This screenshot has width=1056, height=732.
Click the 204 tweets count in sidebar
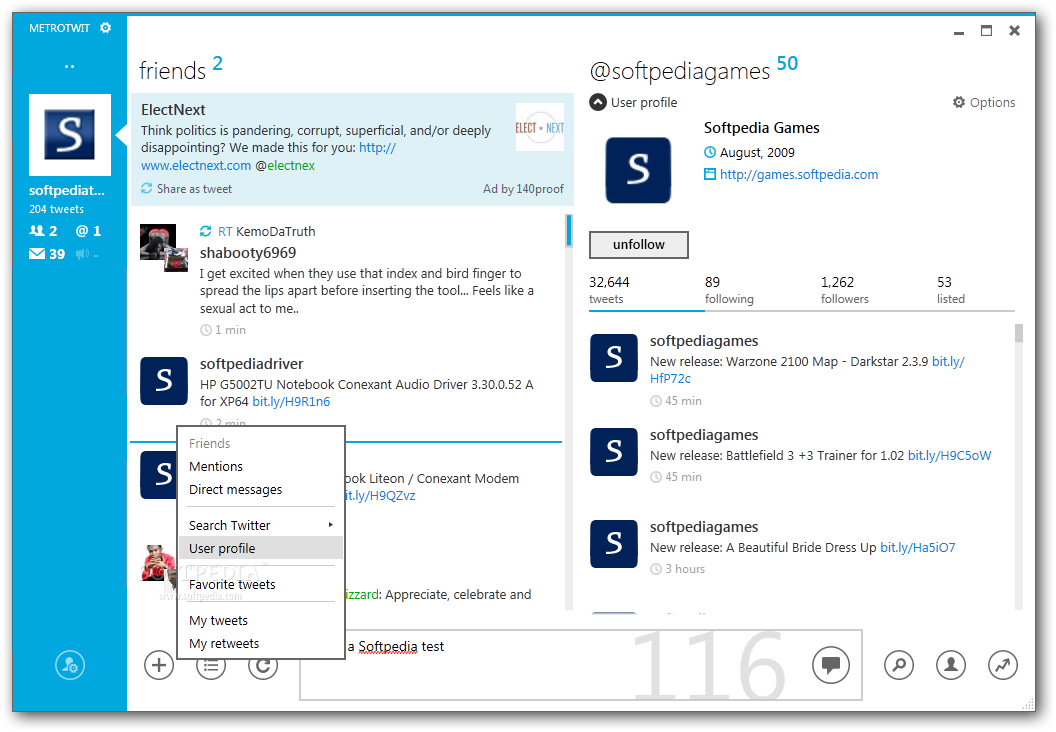(x=57, y=209)
